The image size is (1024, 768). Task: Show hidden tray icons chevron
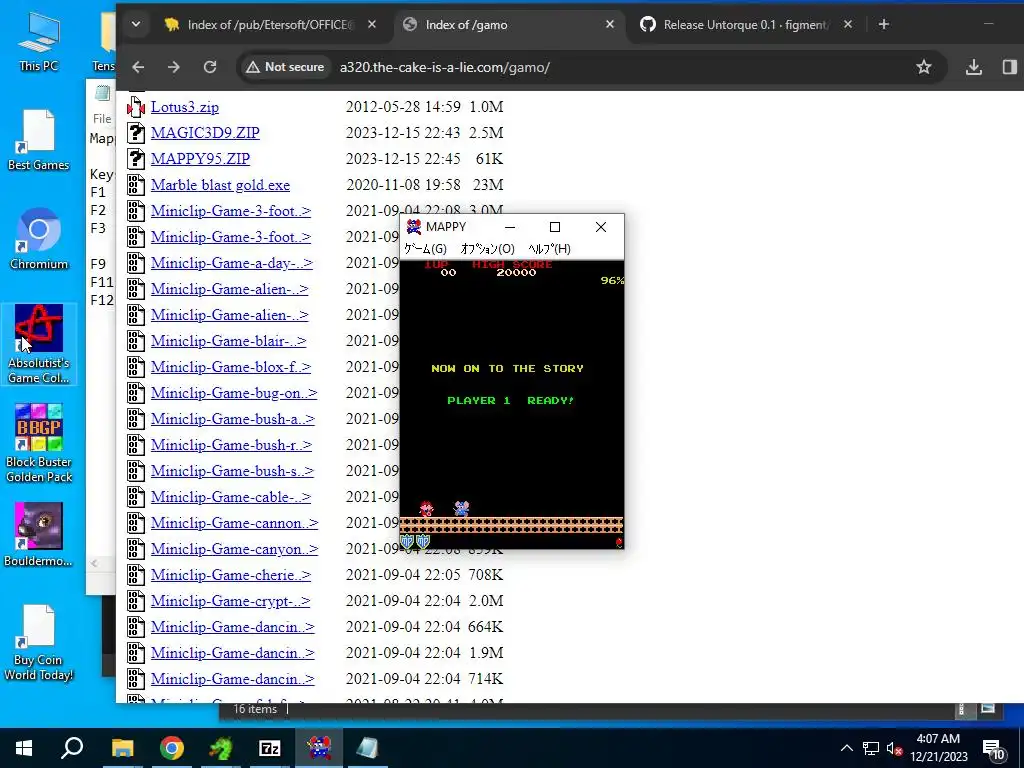point(846,748)
